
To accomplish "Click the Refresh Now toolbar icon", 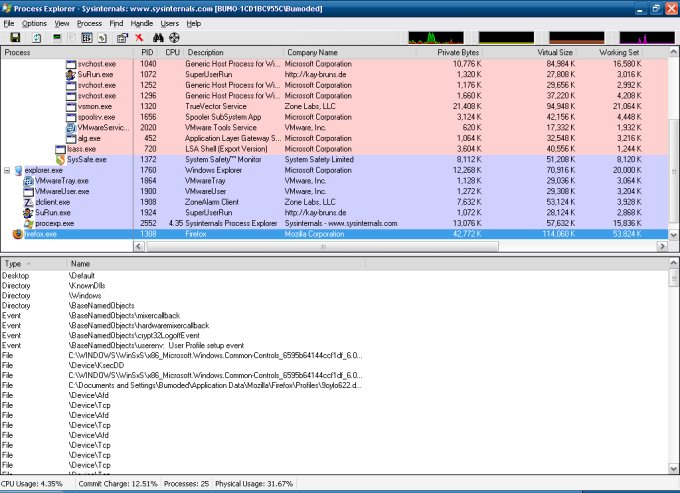I will coord(35,37).
